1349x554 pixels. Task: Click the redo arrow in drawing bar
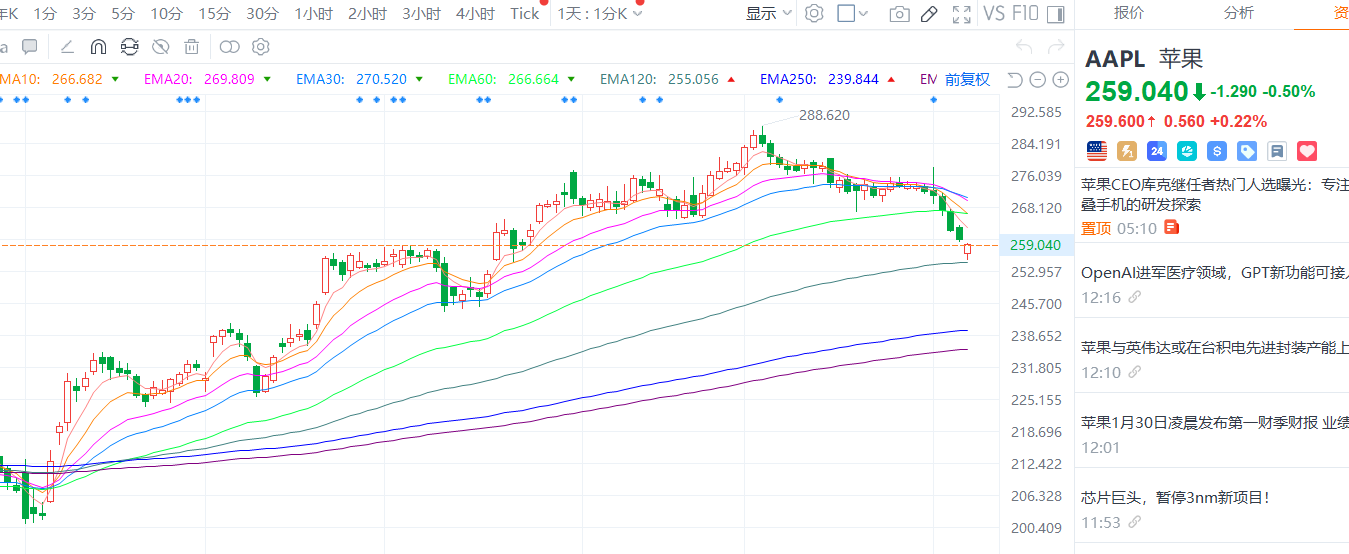click(1055, 47)
